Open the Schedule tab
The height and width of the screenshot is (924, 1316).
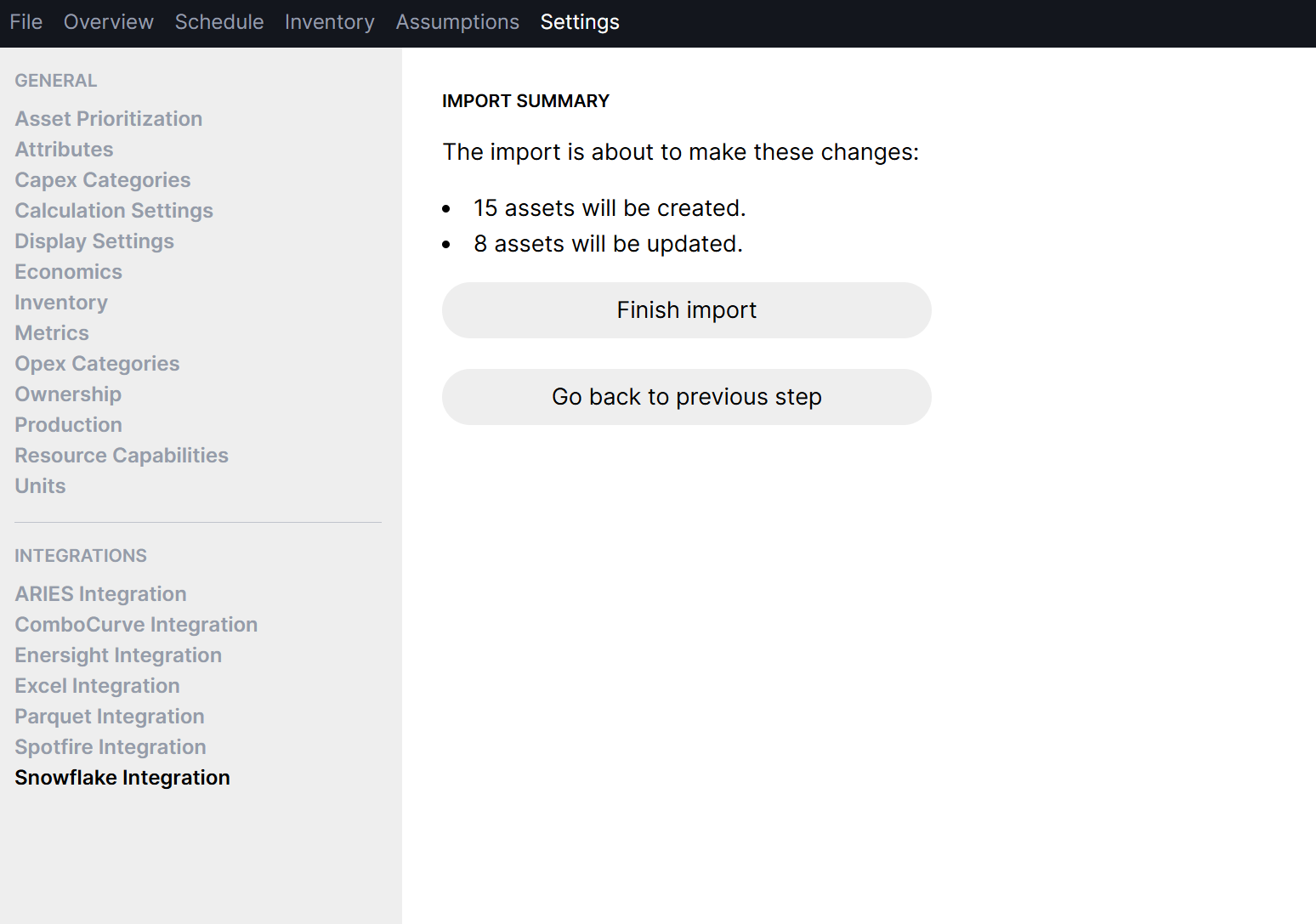click(x=219, y=22)
